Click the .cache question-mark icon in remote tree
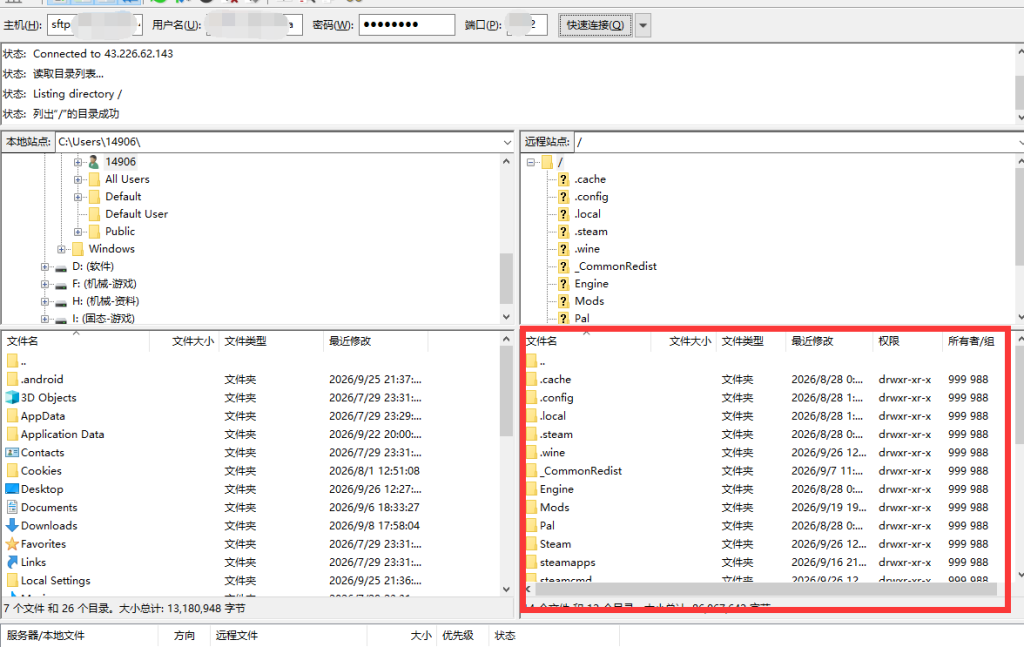This screenshot has width=1024, height=647. [x=564, y=180]
